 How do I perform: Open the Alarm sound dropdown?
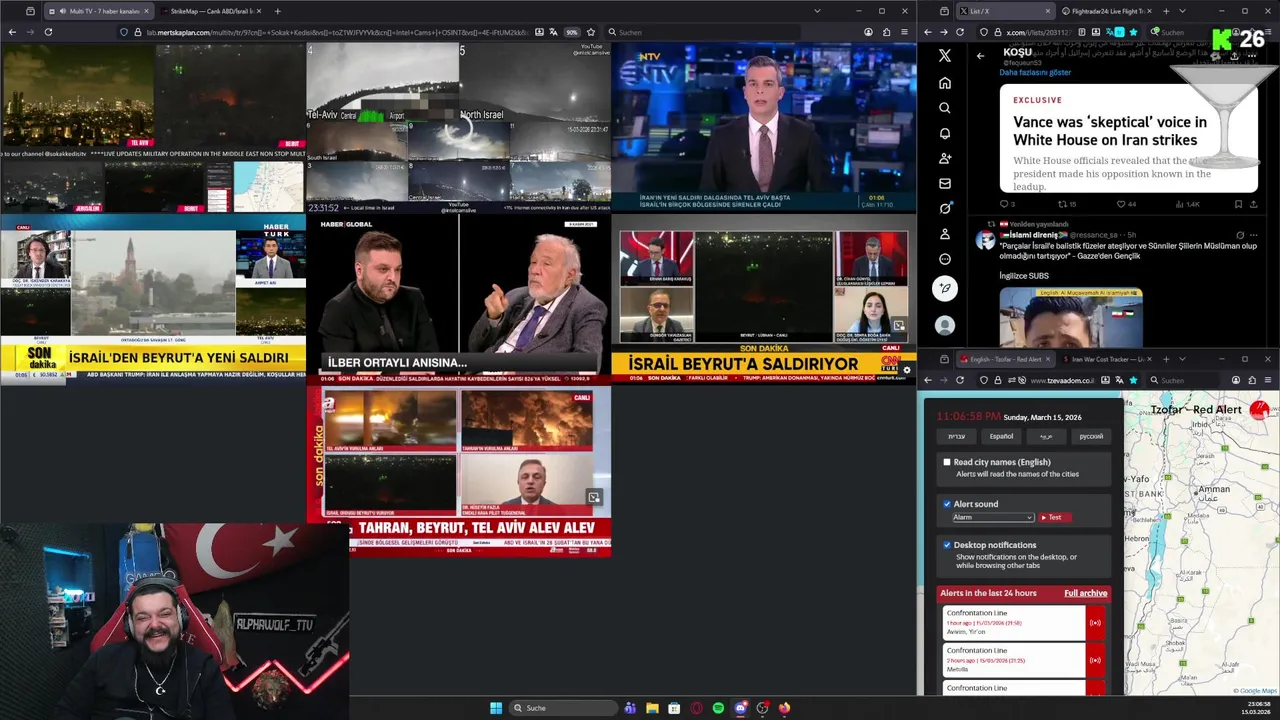tap(993, 517)
